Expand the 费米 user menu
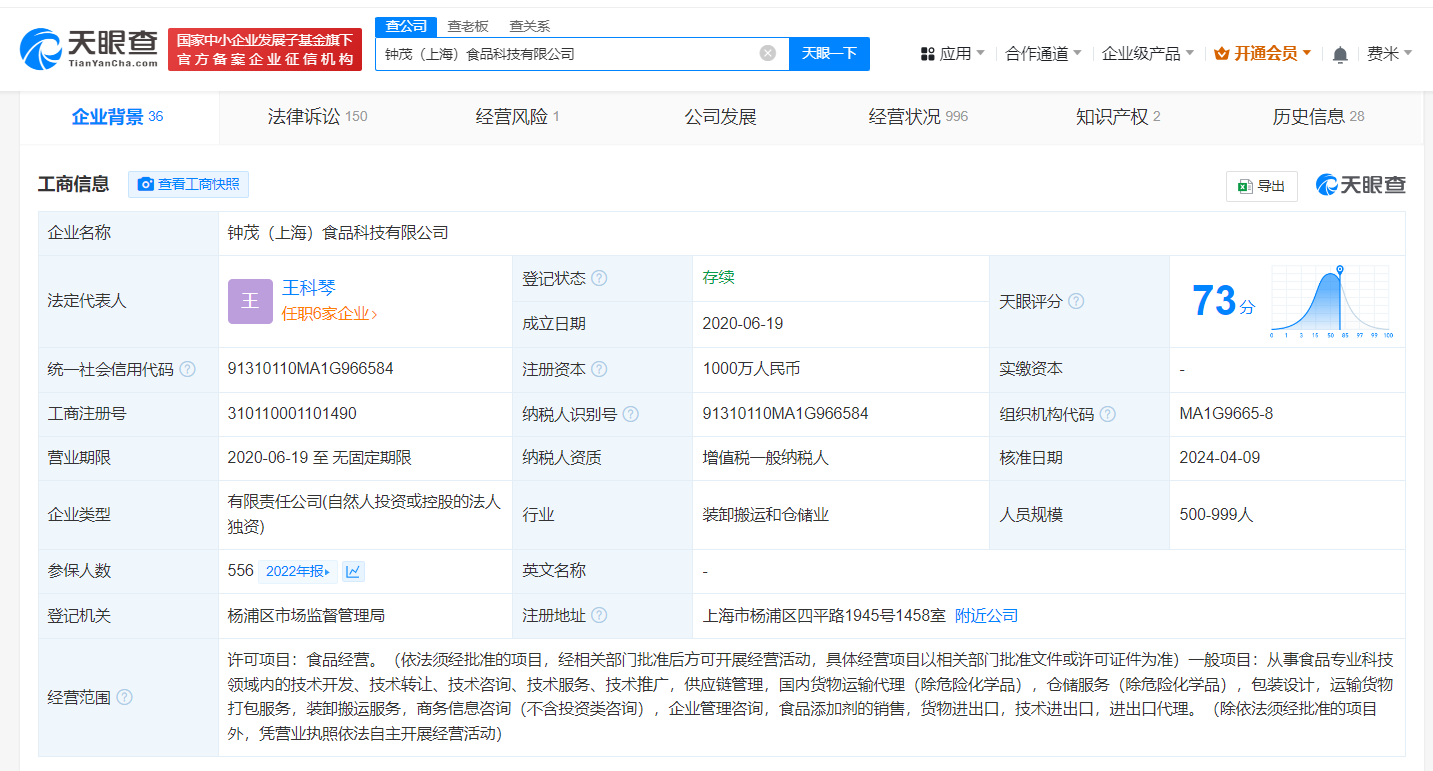1433x771 pixels. (1389, 54)
